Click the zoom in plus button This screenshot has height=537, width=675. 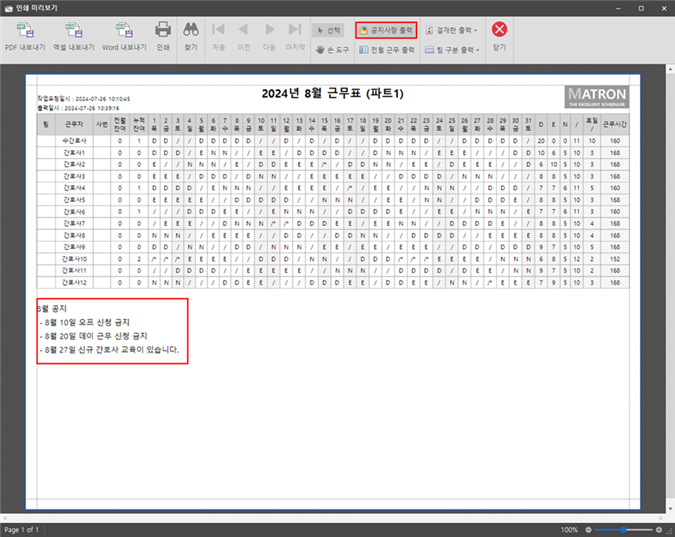coord(659,529)
